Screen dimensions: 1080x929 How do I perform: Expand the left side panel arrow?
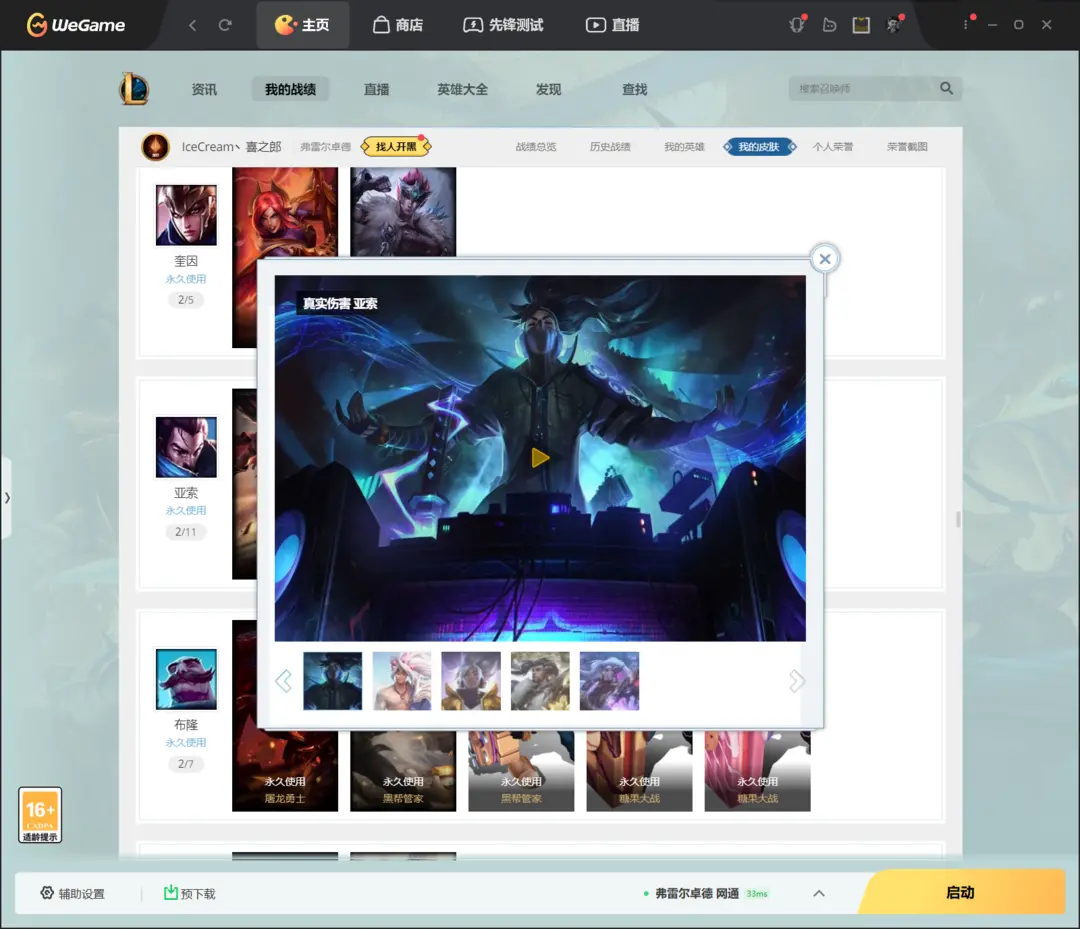(6, 497)
